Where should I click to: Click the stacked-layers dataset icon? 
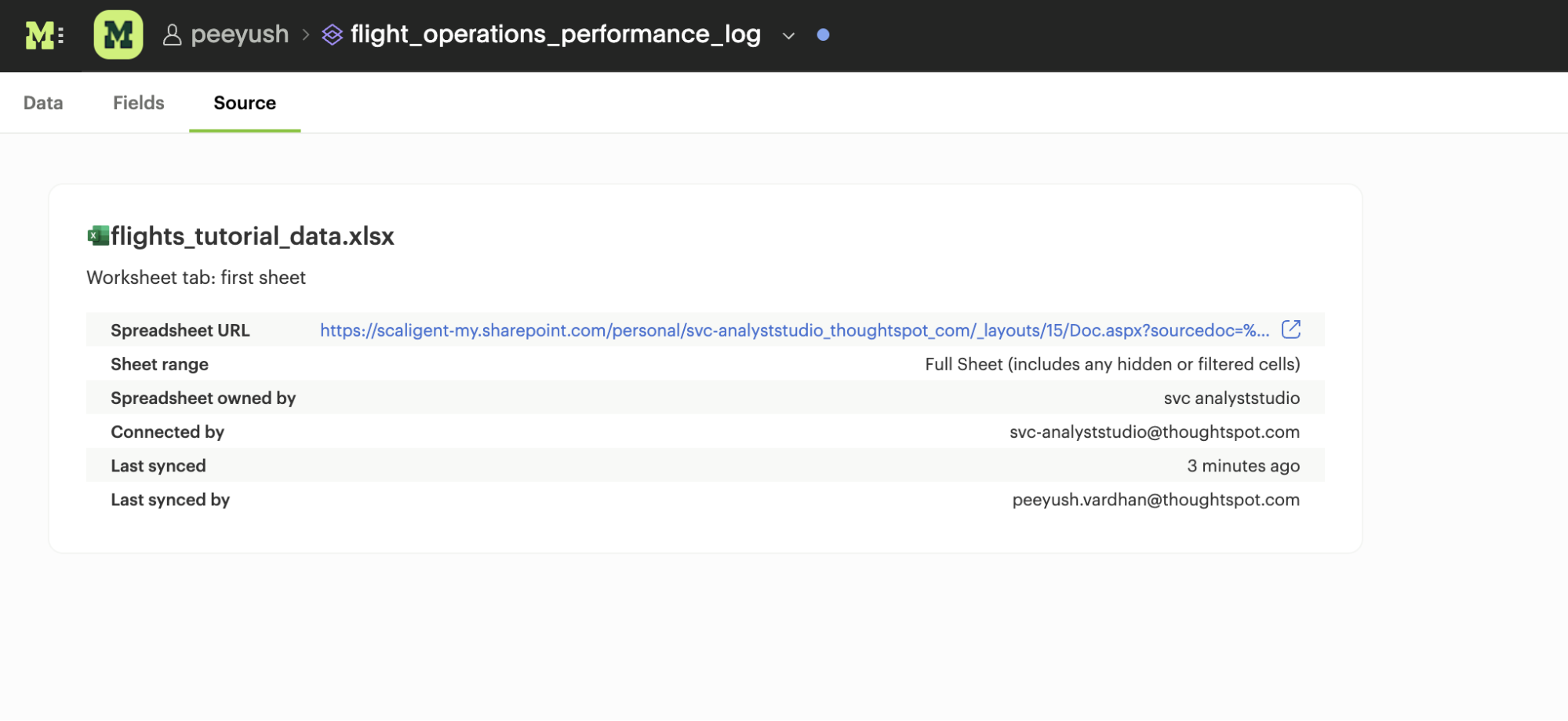333,35
